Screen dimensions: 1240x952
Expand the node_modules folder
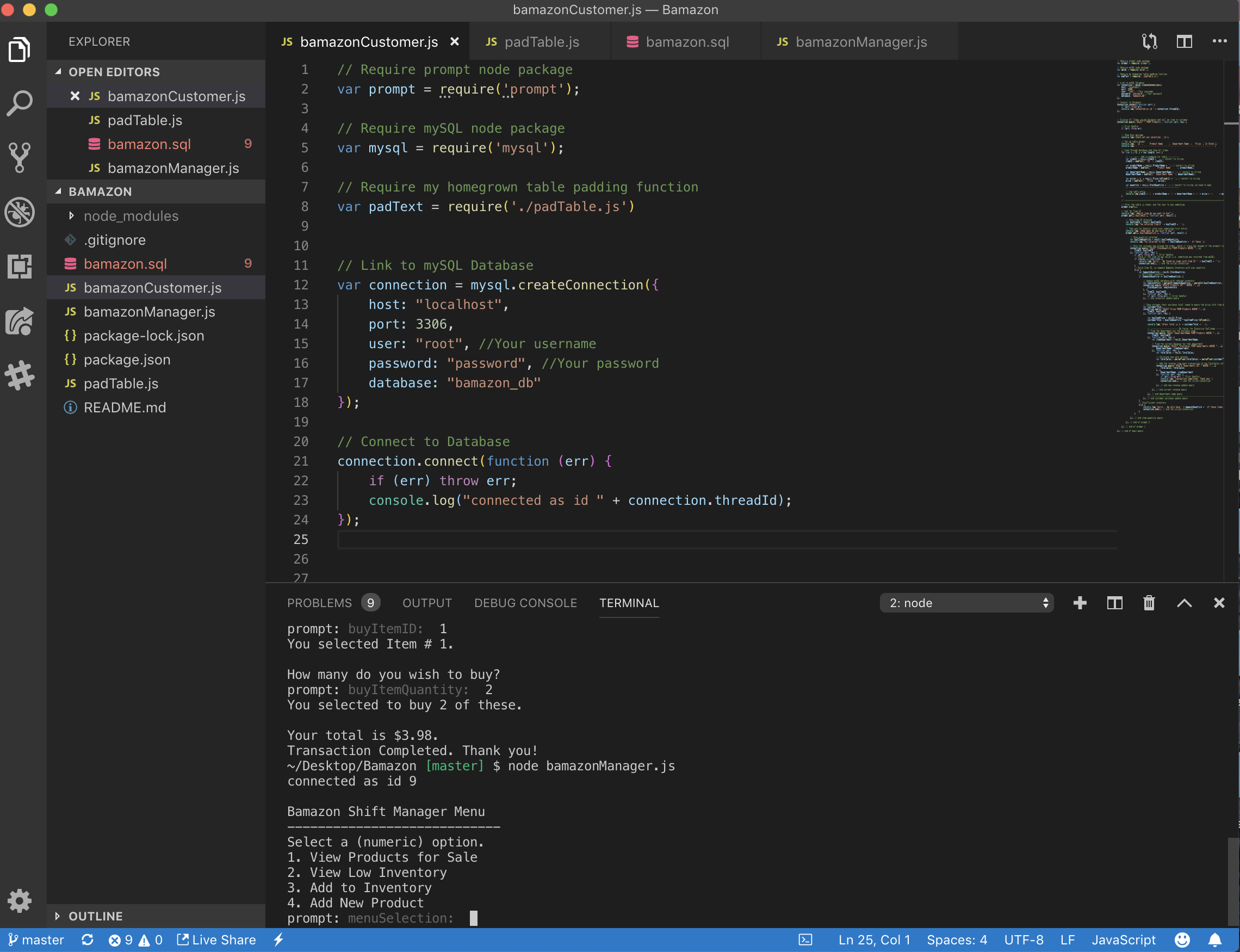pos(131,216)
